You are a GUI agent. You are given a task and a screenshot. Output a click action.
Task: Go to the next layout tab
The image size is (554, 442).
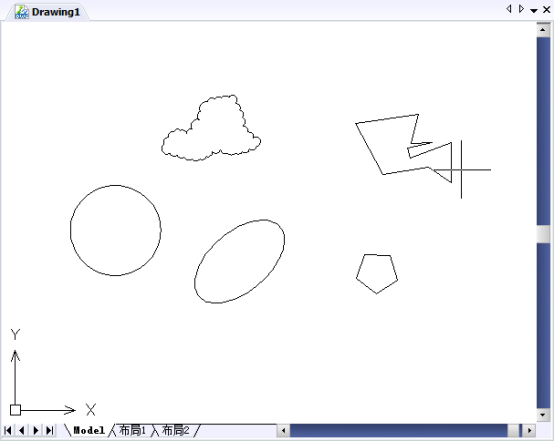coord(36,430)
